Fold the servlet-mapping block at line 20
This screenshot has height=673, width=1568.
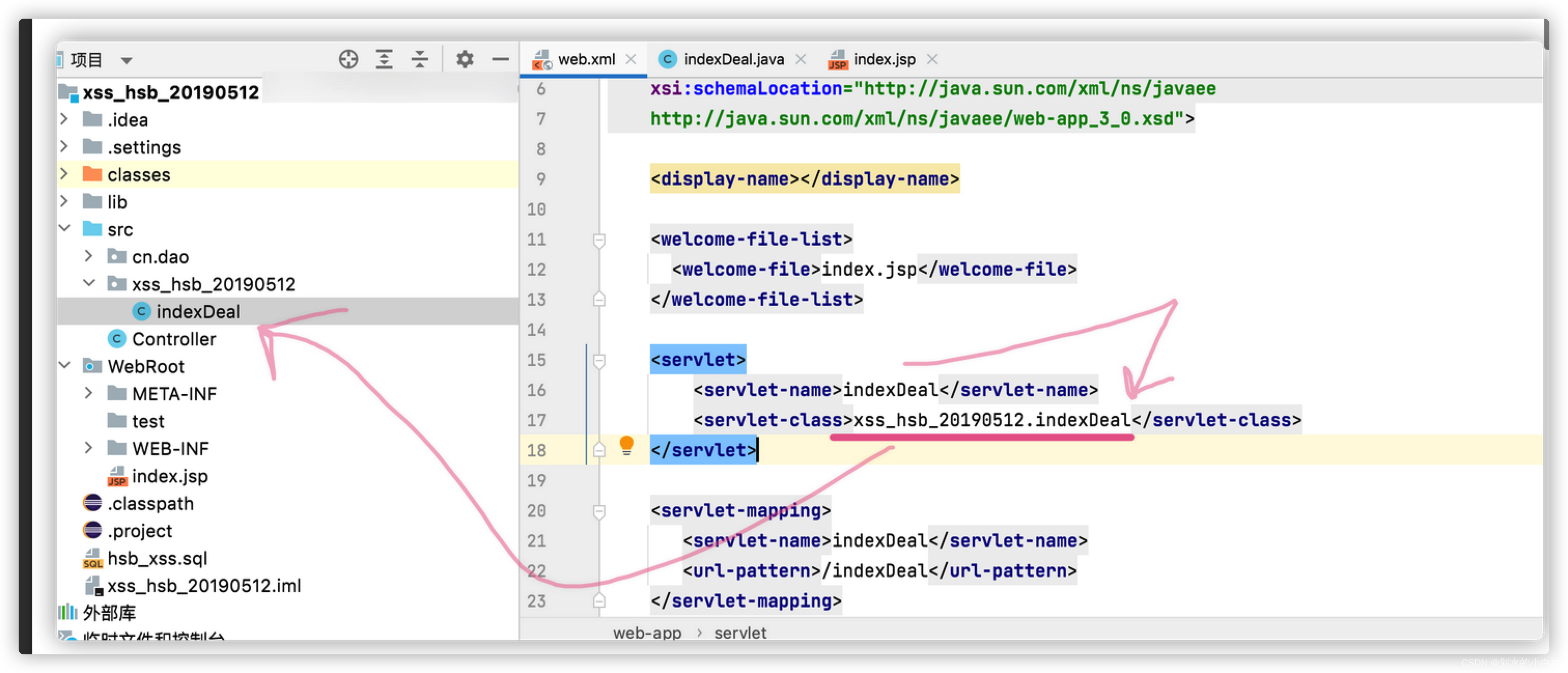coord(599,512)
